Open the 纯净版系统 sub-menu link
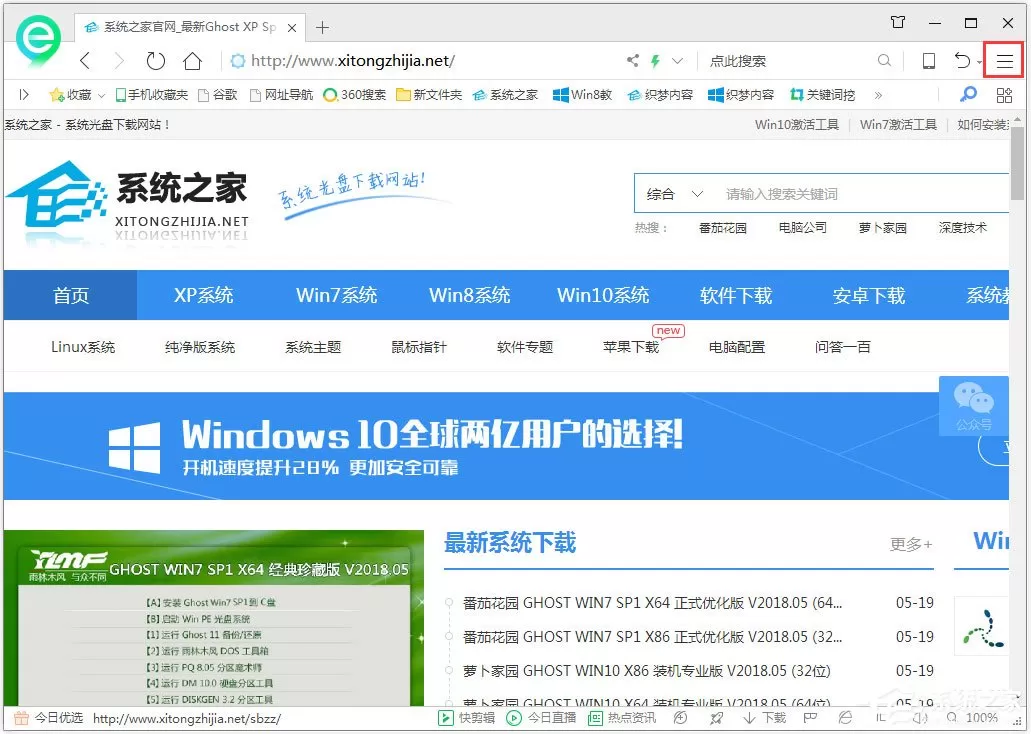Image resolution: width=1031 pixels, height=734 pixels. coord(200,347)
